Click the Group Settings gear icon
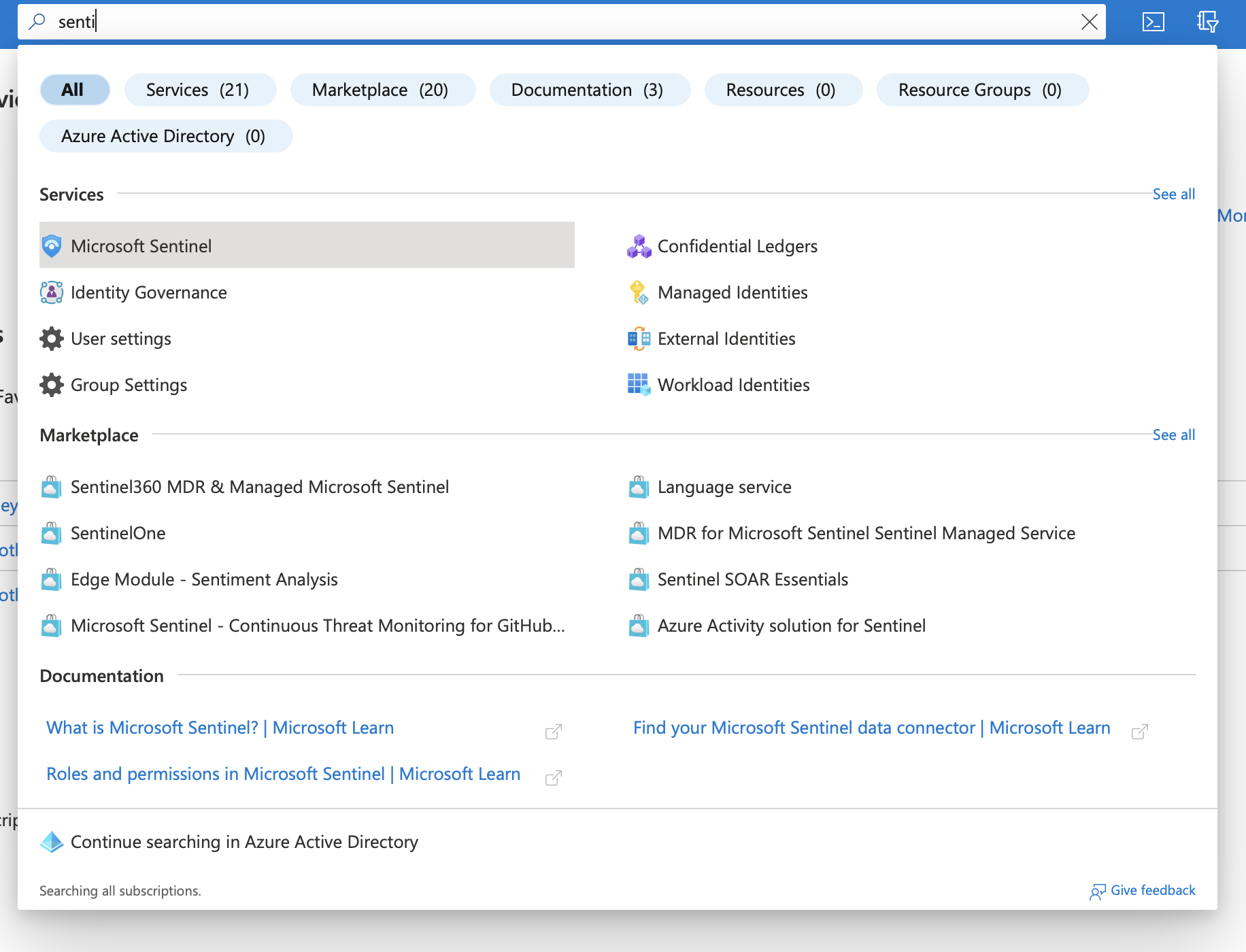The height and width of the screenshot is (952, 1246). pyautogui.click(x=52, y=385)
